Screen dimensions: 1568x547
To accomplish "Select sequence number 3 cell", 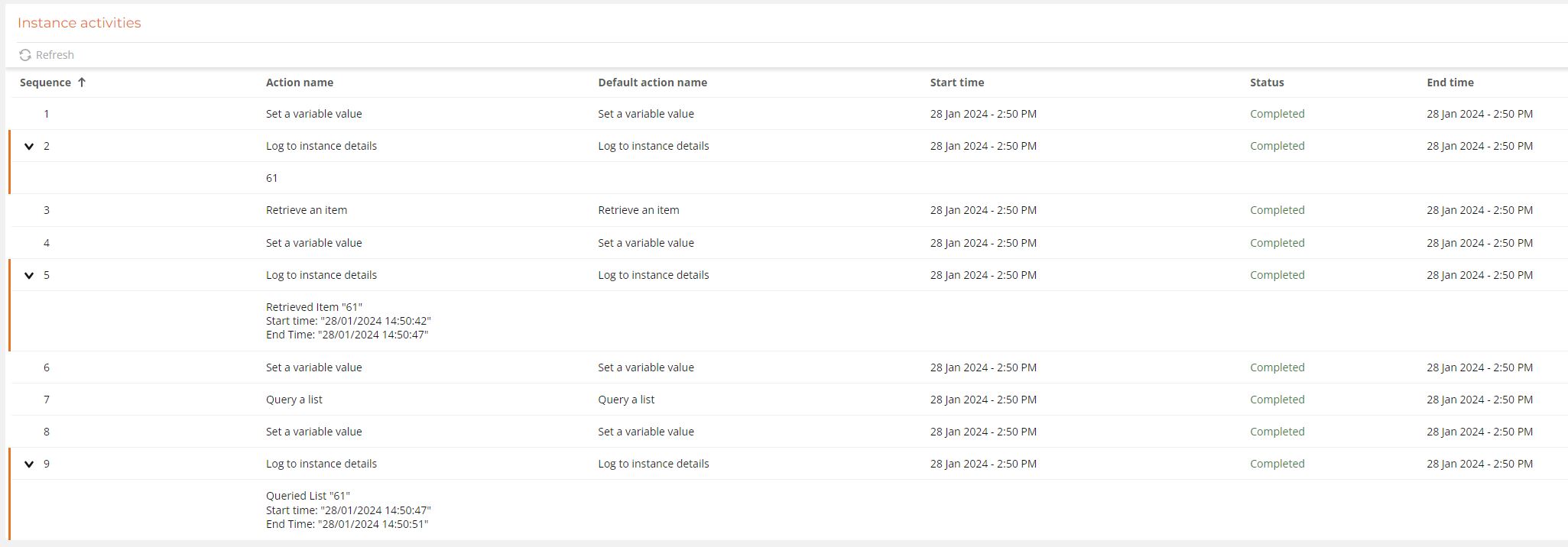I will pos(47,210).
